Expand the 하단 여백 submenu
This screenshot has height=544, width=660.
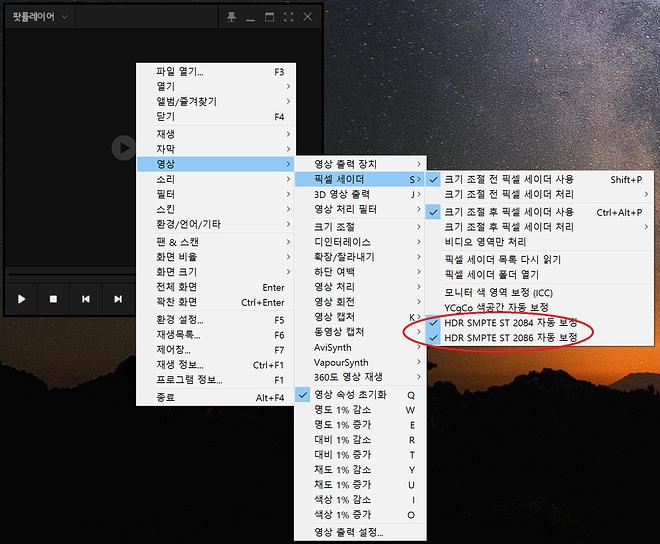point(360,272)
